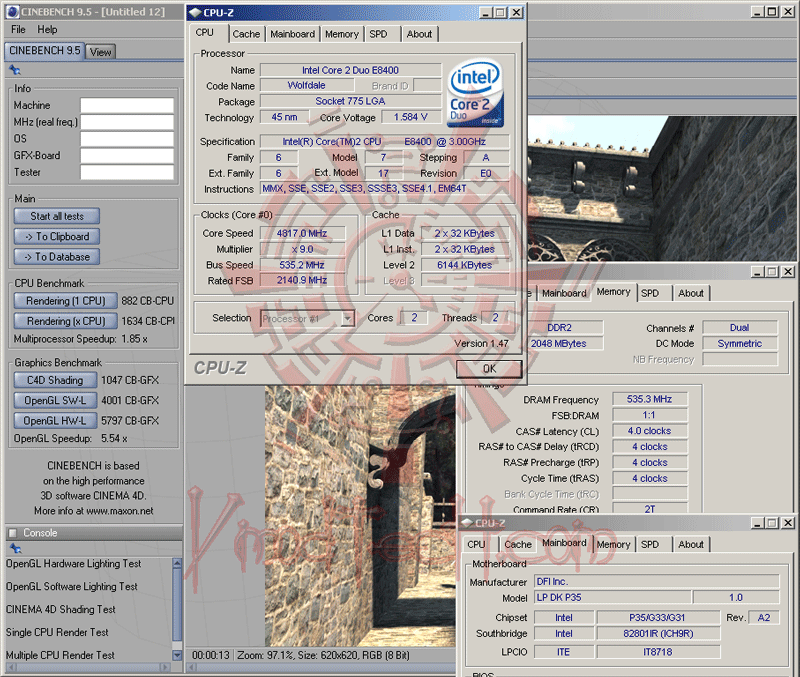This screenshot has width=800, height=677.
Task: Click the render time status '00:00:13'
Action: point(211,655)
